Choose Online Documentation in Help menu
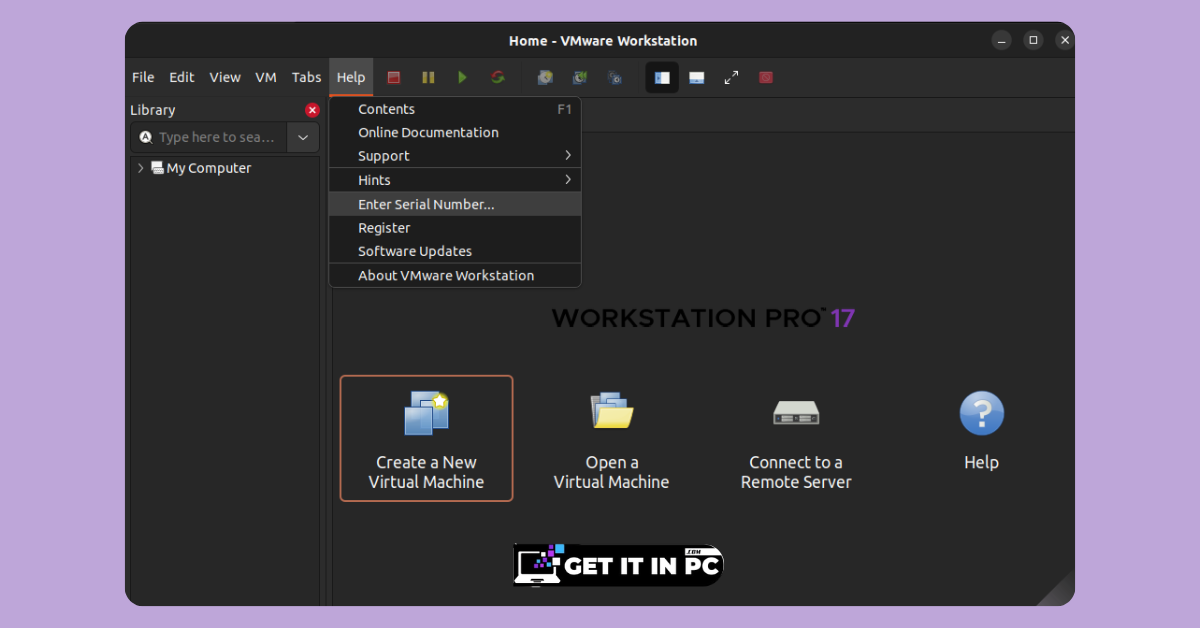Screen dimensions: 1200x628 click(x=455, y=132)
